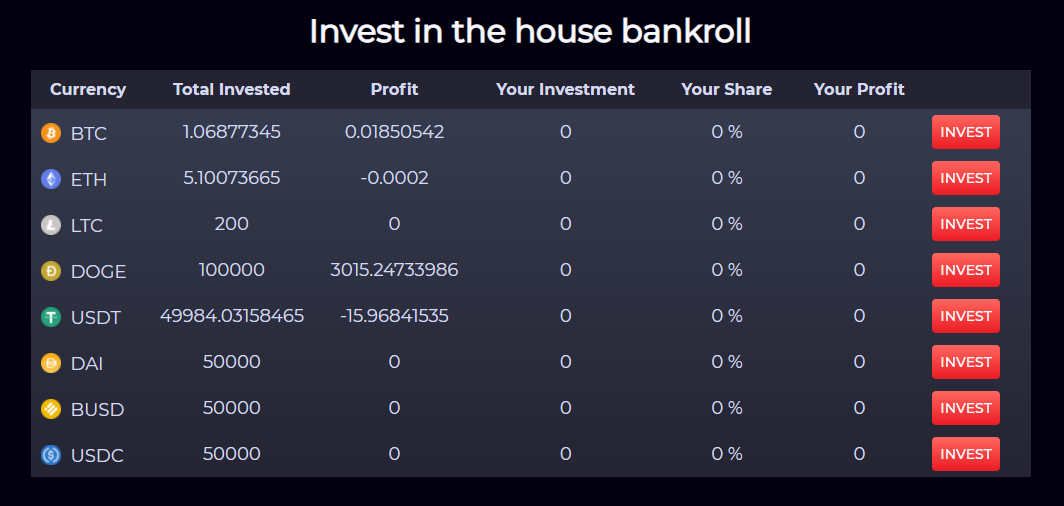Viewport: 1064px width, 506px height.
Task: Hit INVEST on the USDT row
Action: pyautogui.click(x=966, y=316)
